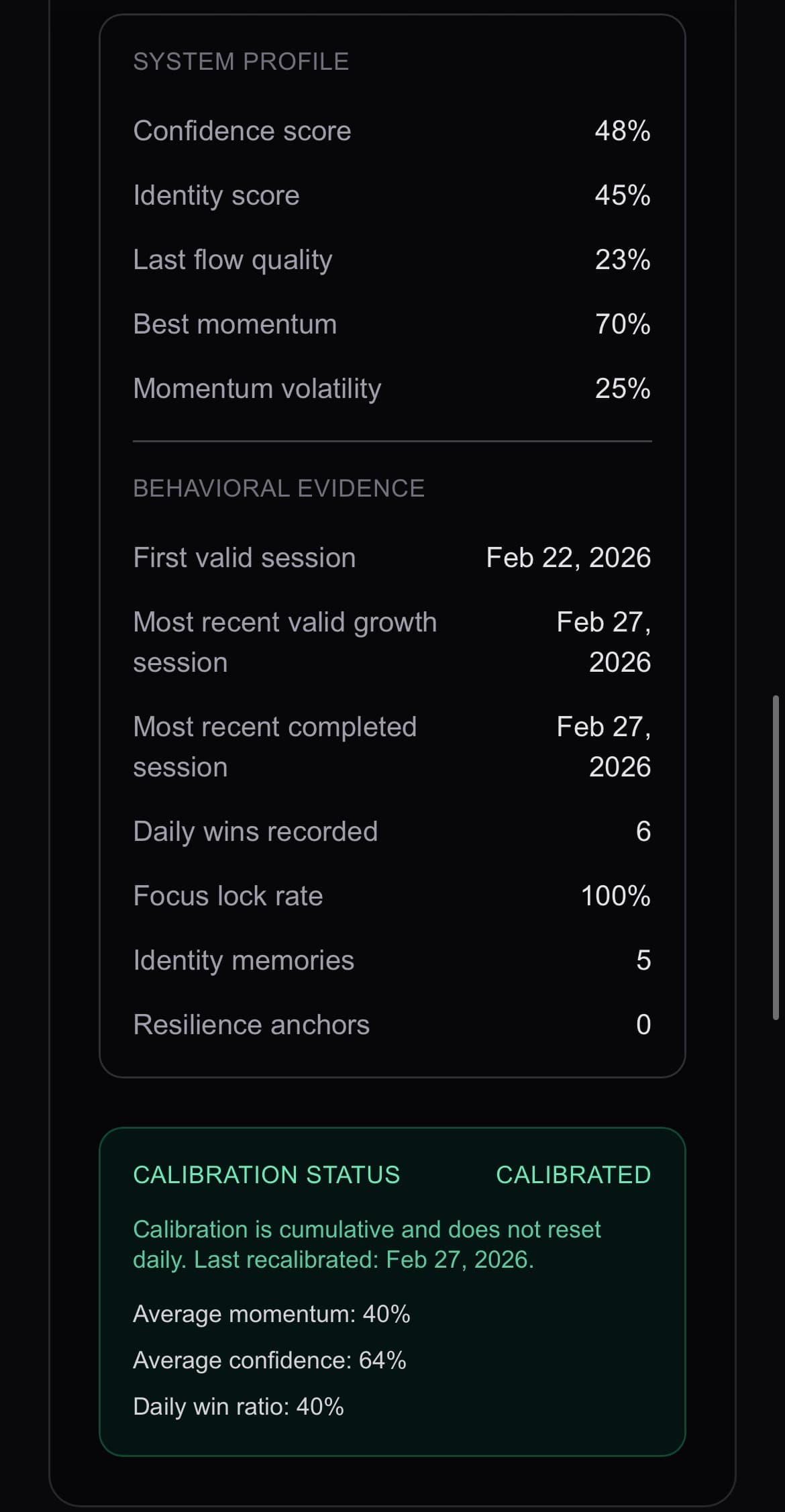Image resolution: width=785 pixels, height=1512 pixels.
Task: Select the Momentum volatility label
Action: [257, 389]
